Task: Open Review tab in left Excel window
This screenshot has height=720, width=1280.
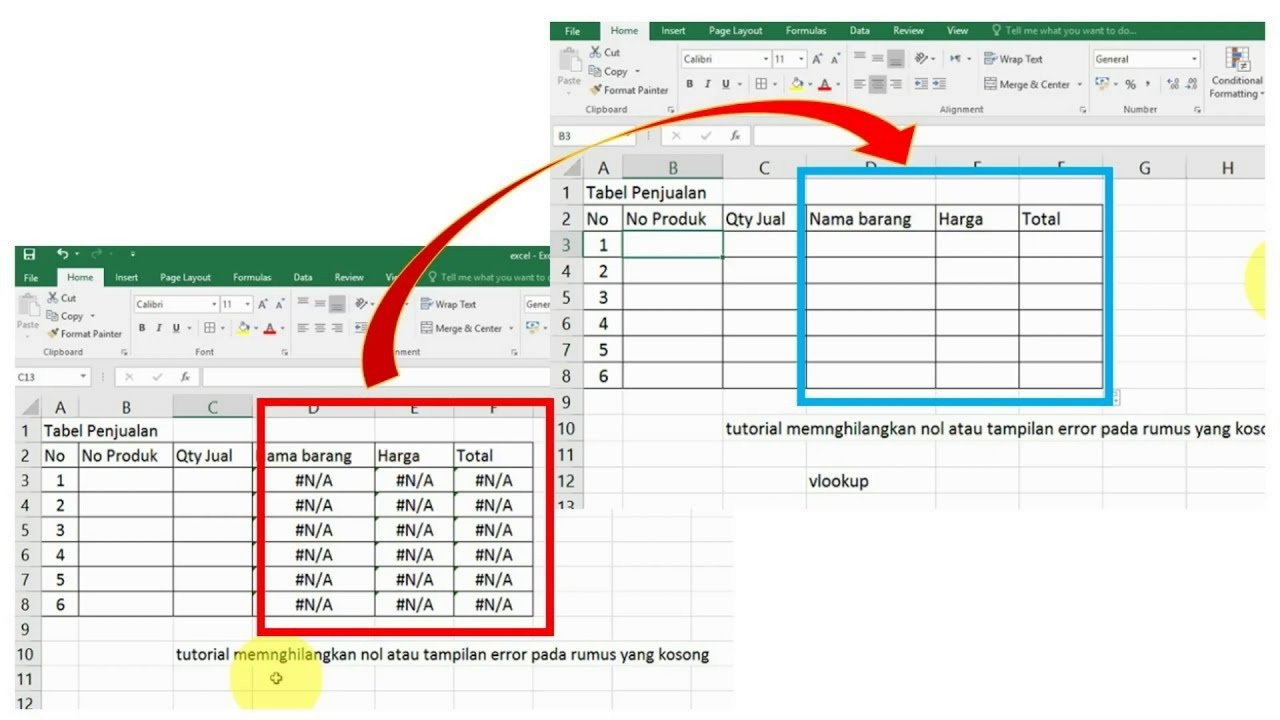Action: tap(349, 278)
